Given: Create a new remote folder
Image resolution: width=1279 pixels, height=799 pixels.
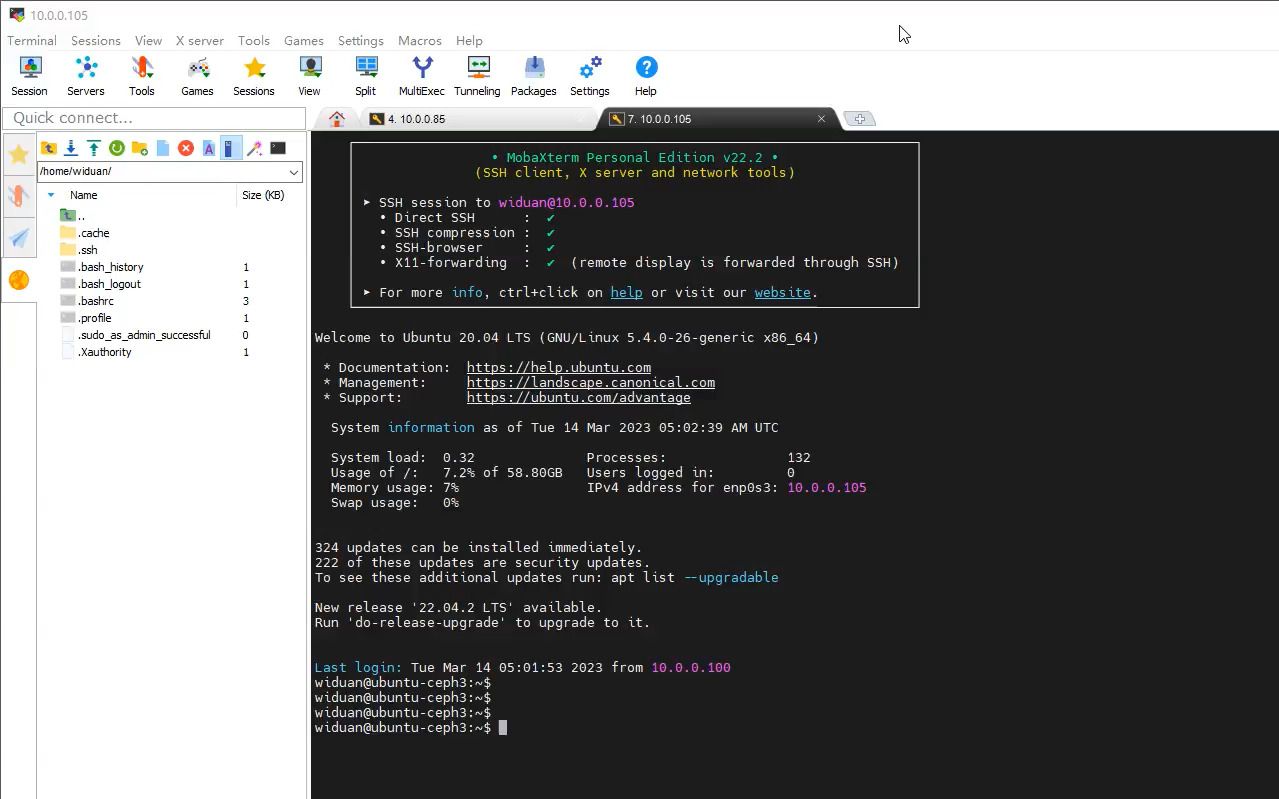Looking at the screenshot, I should click(140, 148).
